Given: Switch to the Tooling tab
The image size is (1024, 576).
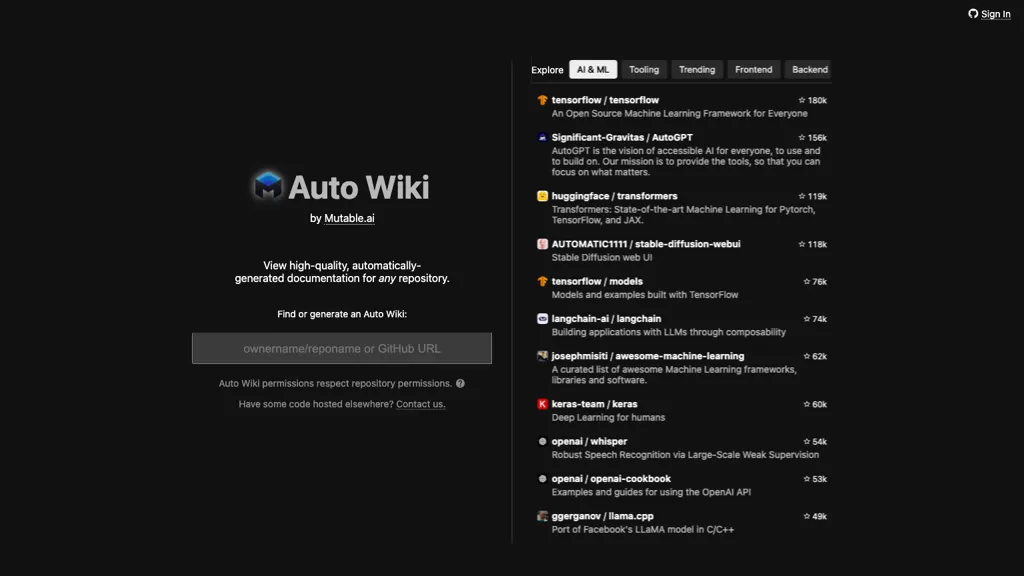Looking at the screenshot, I should coord(643,69).
